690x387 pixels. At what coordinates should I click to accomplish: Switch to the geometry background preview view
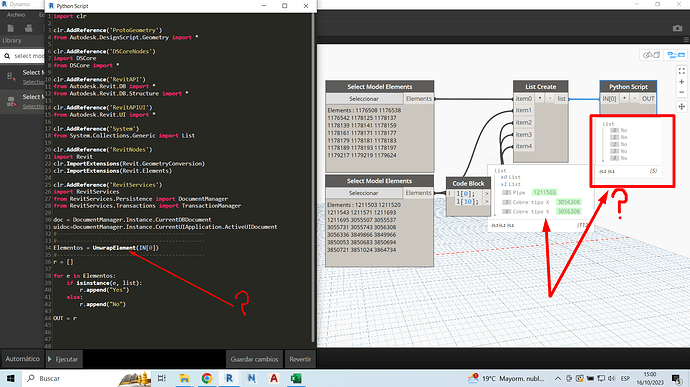pyautogui.click(x=651, y=55)
